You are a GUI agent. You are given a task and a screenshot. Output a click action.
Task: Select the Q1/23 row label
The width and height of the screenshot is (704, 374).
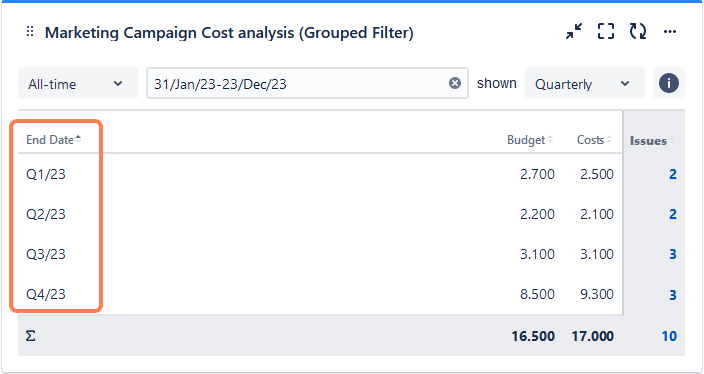pos(46,174)
